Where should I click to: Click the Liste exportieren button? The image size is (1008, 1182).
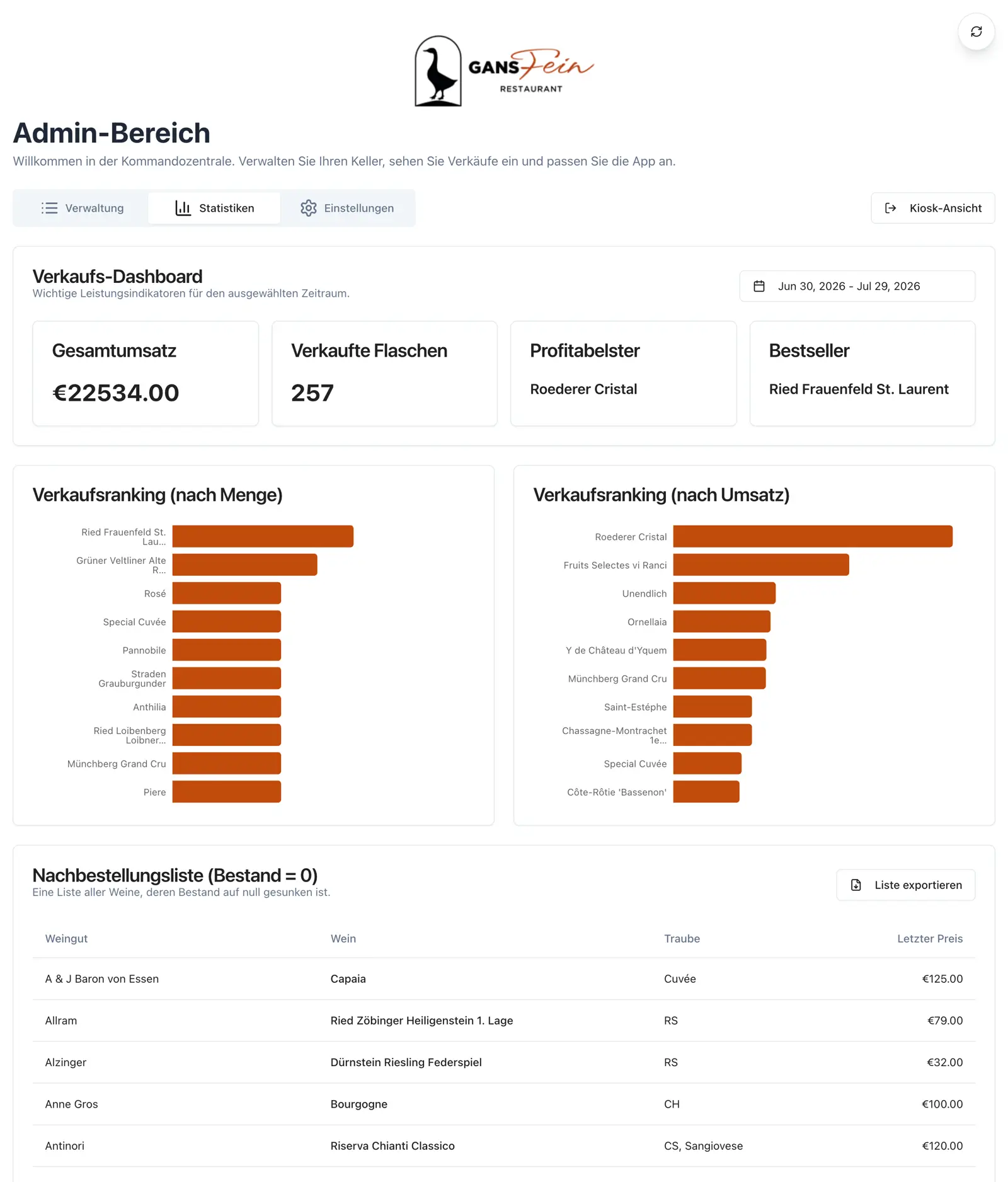click(905, 885)
